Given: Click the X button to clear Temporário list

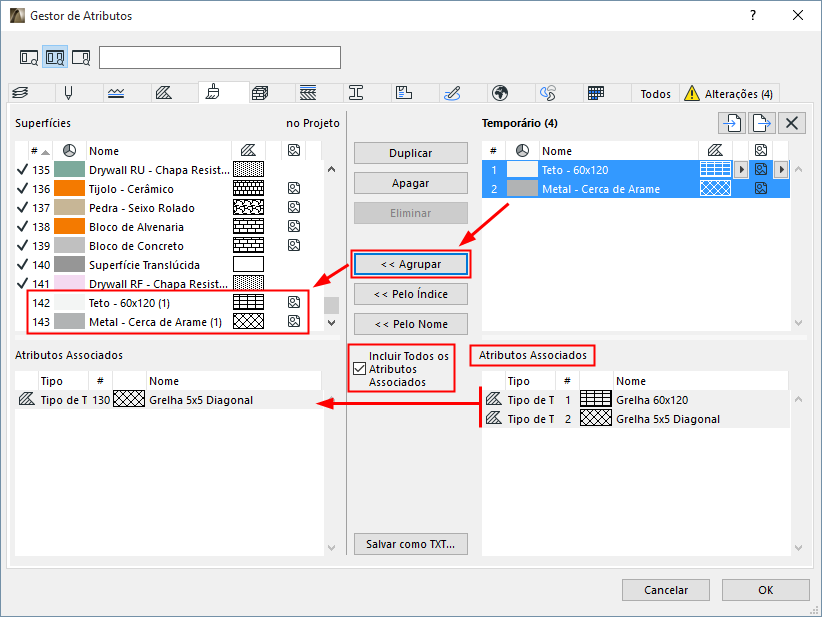Looking at the screenshot, I should pos(792,123).
